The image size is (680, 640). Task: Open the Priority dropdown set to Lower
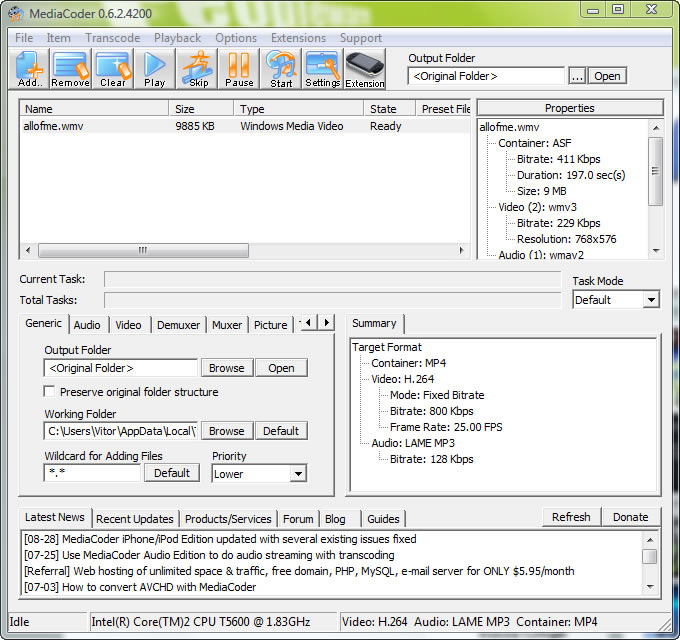[x=298, y=473]
